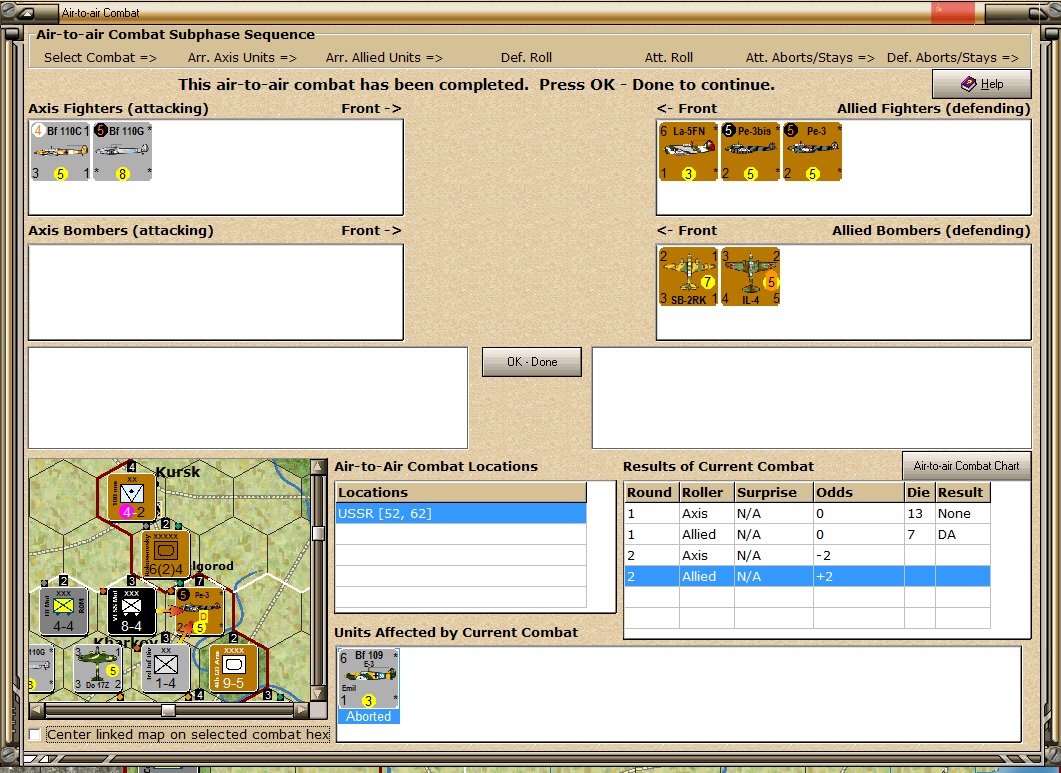Click the Do 17Z counter on map
This screenshot has height=773, width=1061.
[x=97, y=668]
